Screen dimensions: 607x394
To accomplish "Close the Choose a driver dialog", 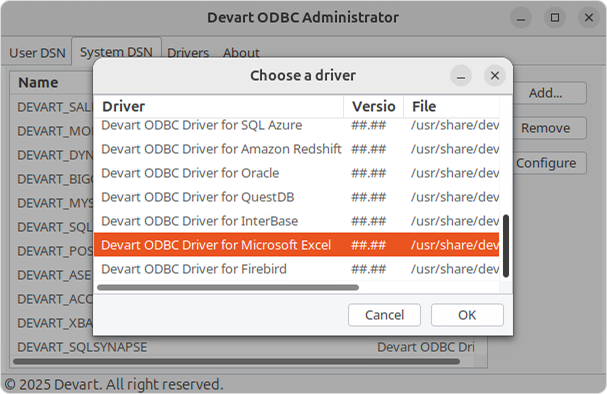I will (x=495, y=75).
